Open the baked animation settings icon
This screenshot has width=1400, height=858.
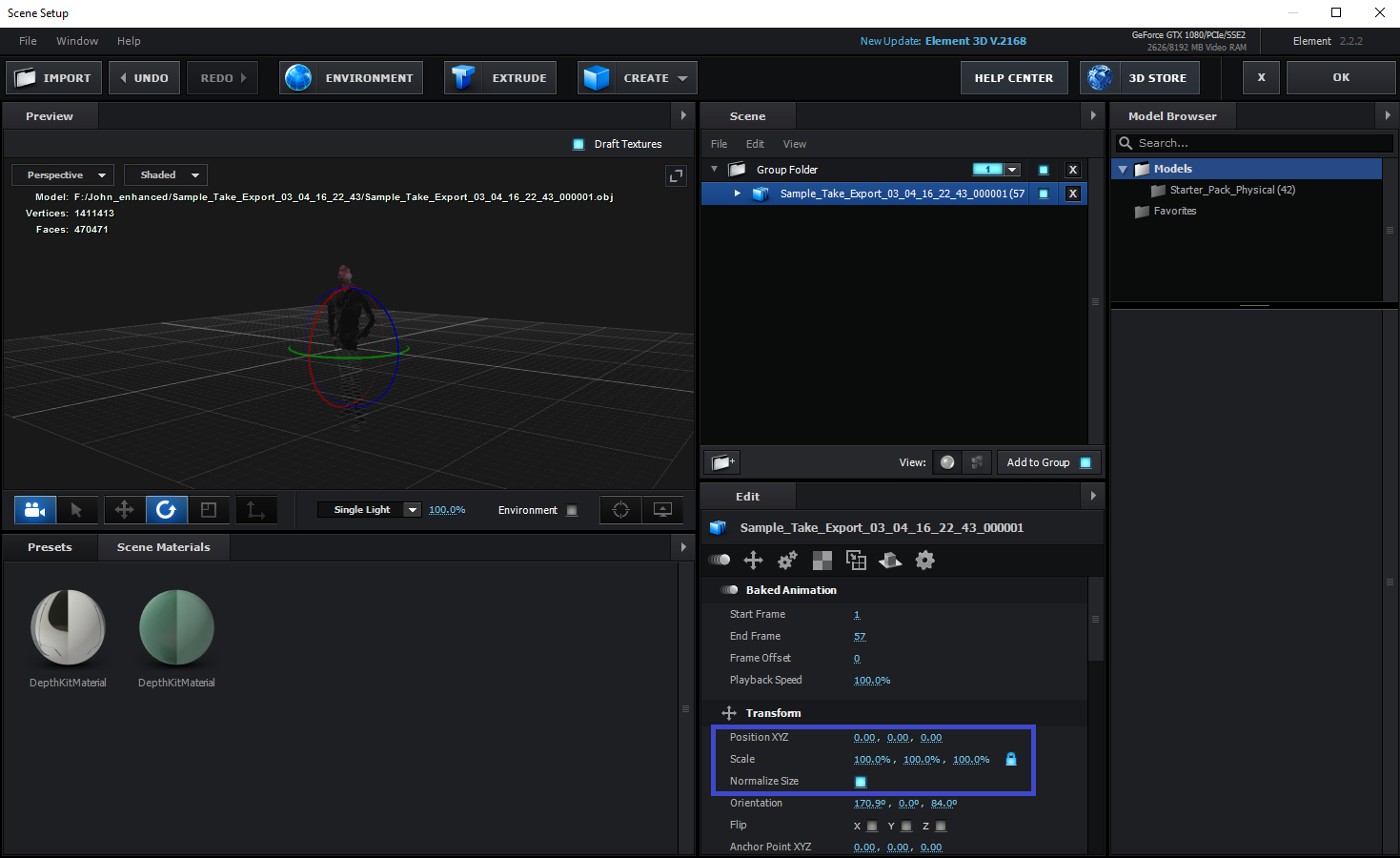tap(720, 561)
